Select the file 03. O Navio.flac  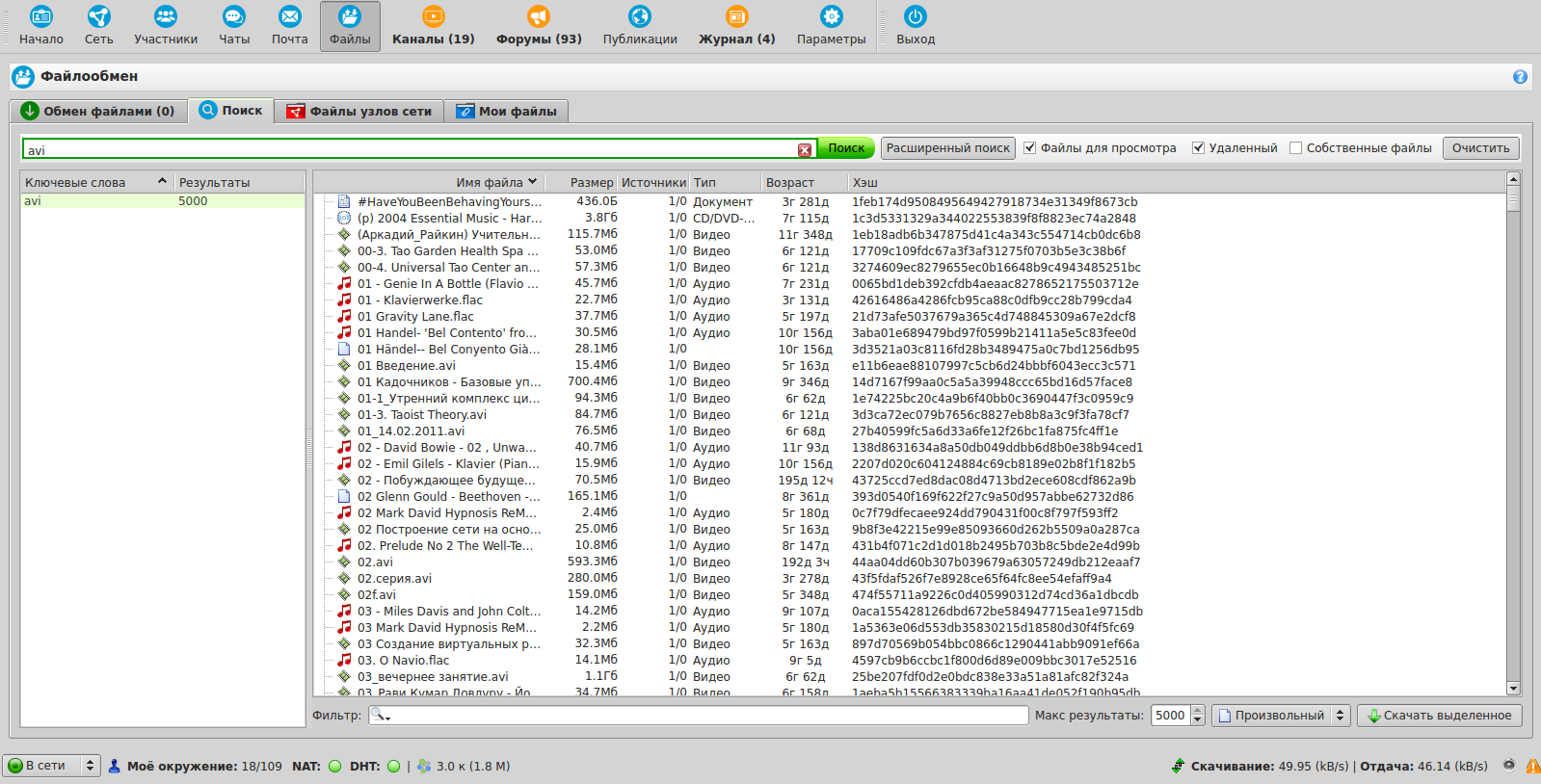click(403, 661)
